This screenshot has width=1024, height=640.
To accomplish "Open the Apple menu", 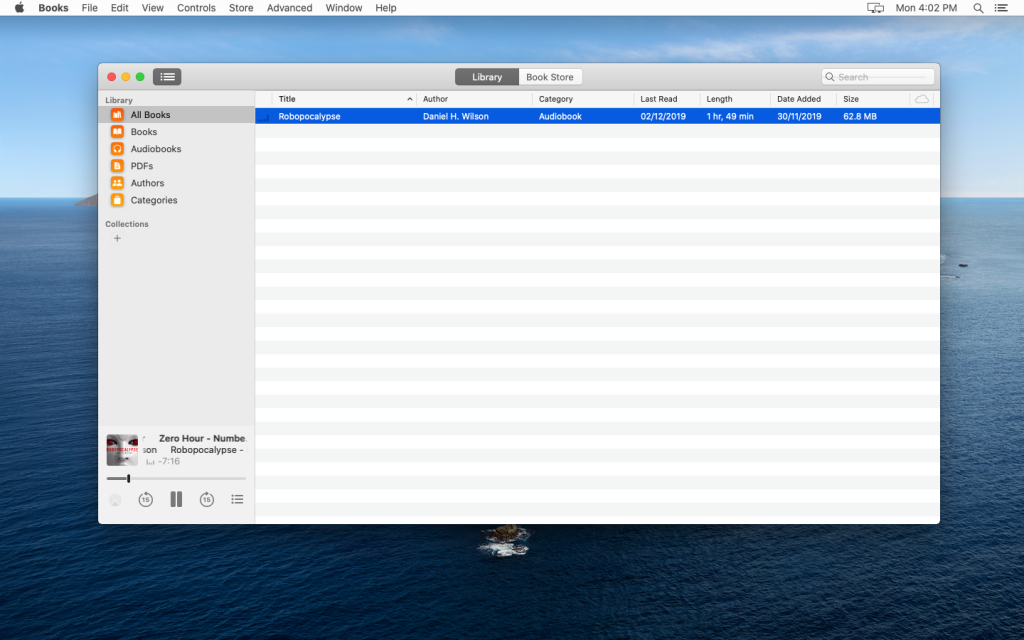I will point(19,8).
